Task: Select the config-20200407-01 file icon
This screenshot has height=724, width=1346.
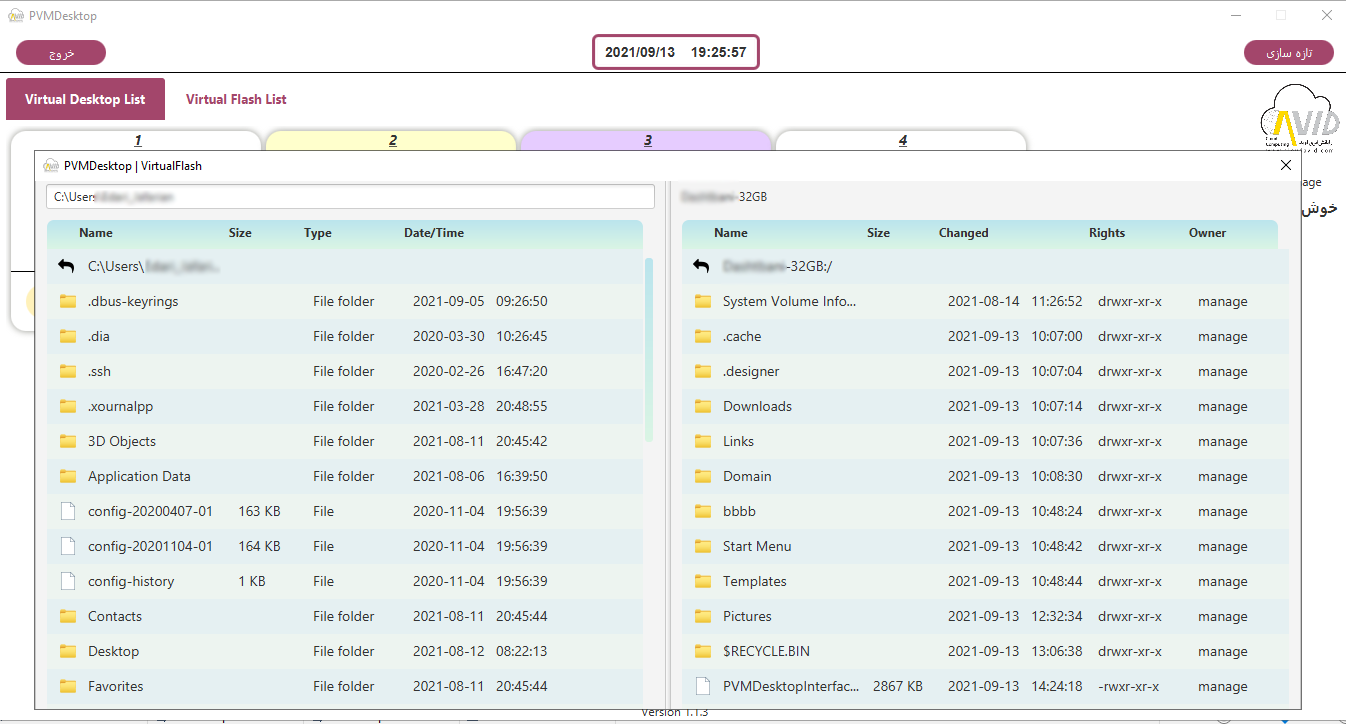Action: [68, 511]
